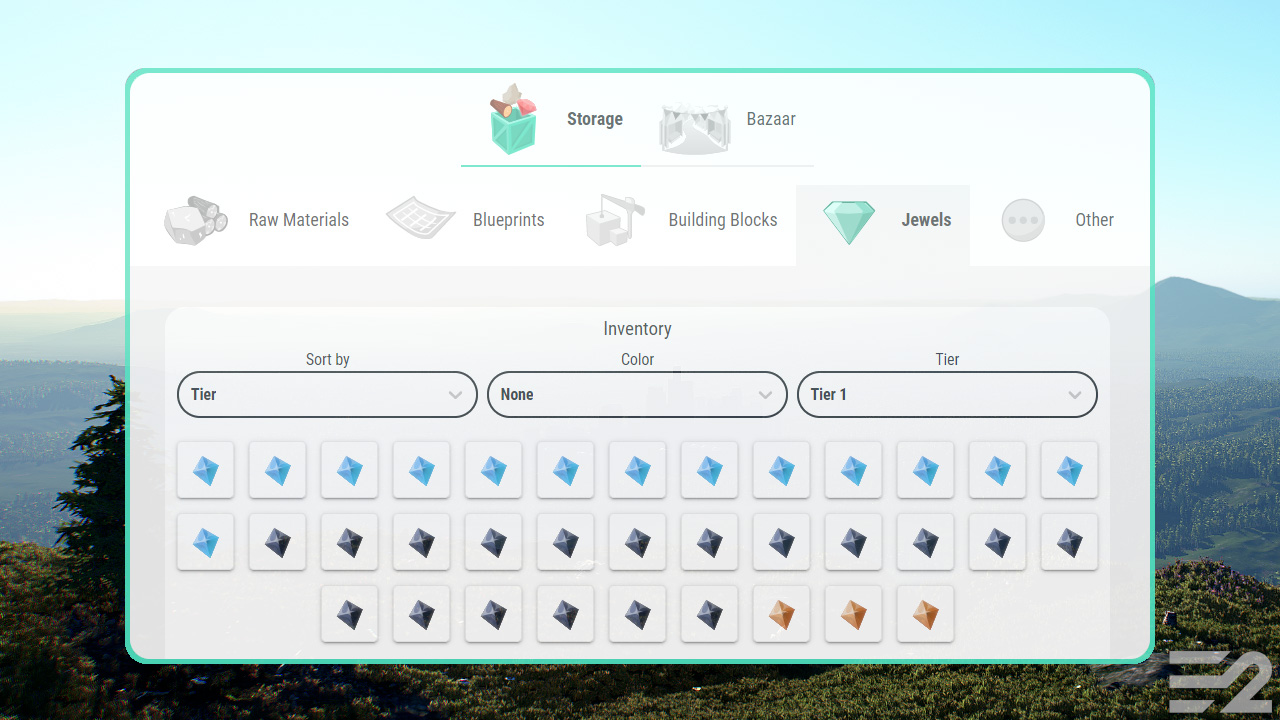This screenshot has height=720, width=1280.
Task: Open the Raw Materials tab
Action: (x=258, y=220)
